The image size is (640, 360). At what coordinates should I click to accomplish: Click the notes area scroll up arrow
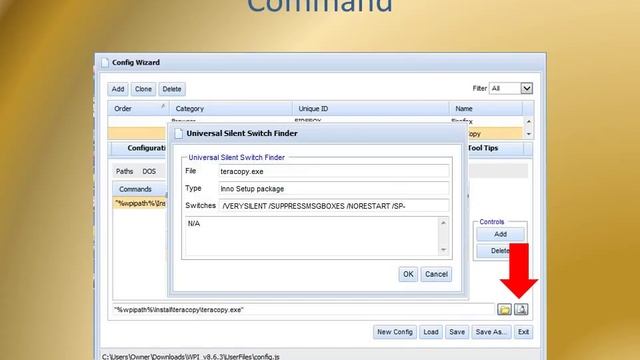click(x=443, y=223)
